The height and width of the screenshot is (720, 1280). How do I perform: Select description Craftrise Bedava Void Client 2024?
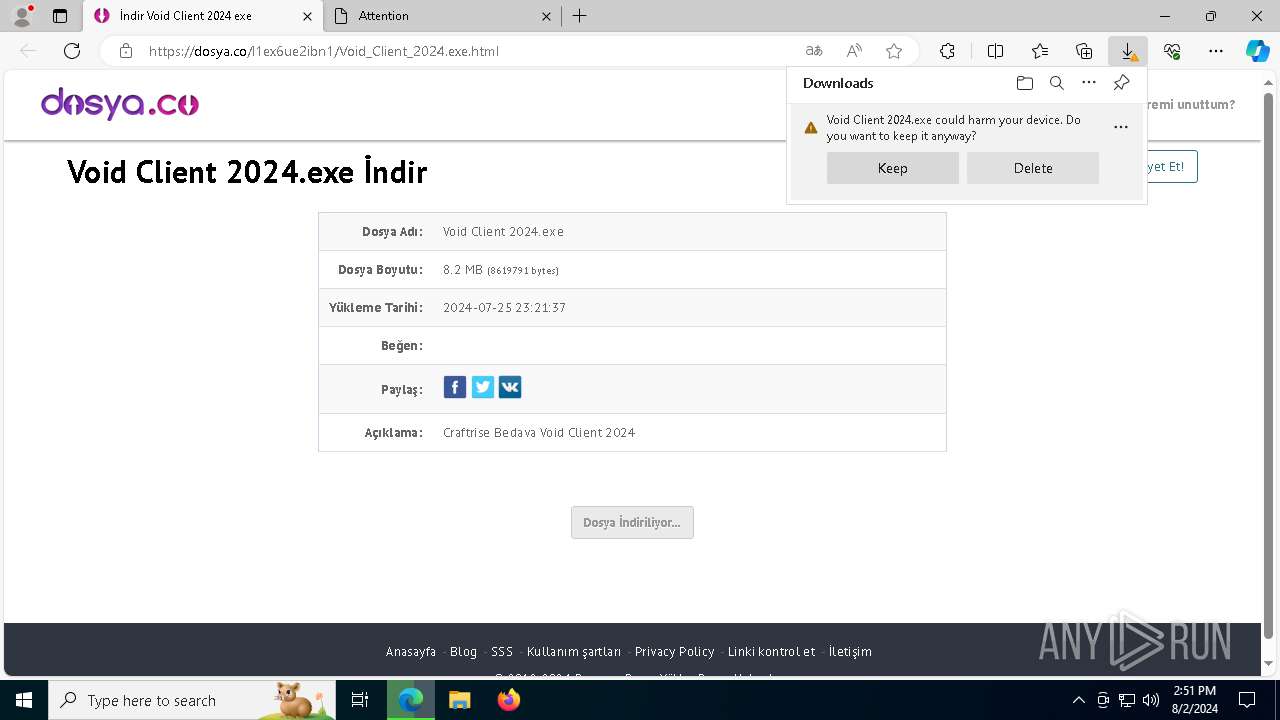point(539,433)
